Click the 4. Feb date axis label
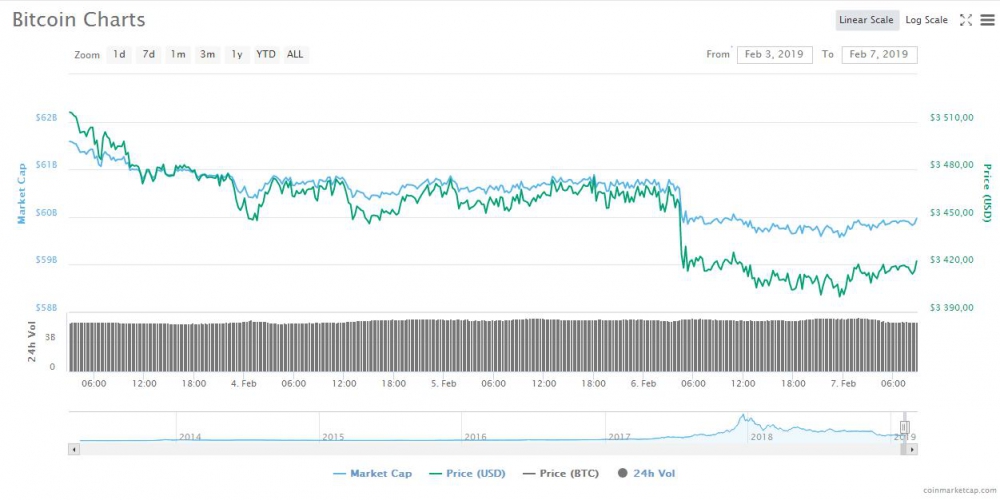The width and height of the screenshot is (1000, 500). 244,384
